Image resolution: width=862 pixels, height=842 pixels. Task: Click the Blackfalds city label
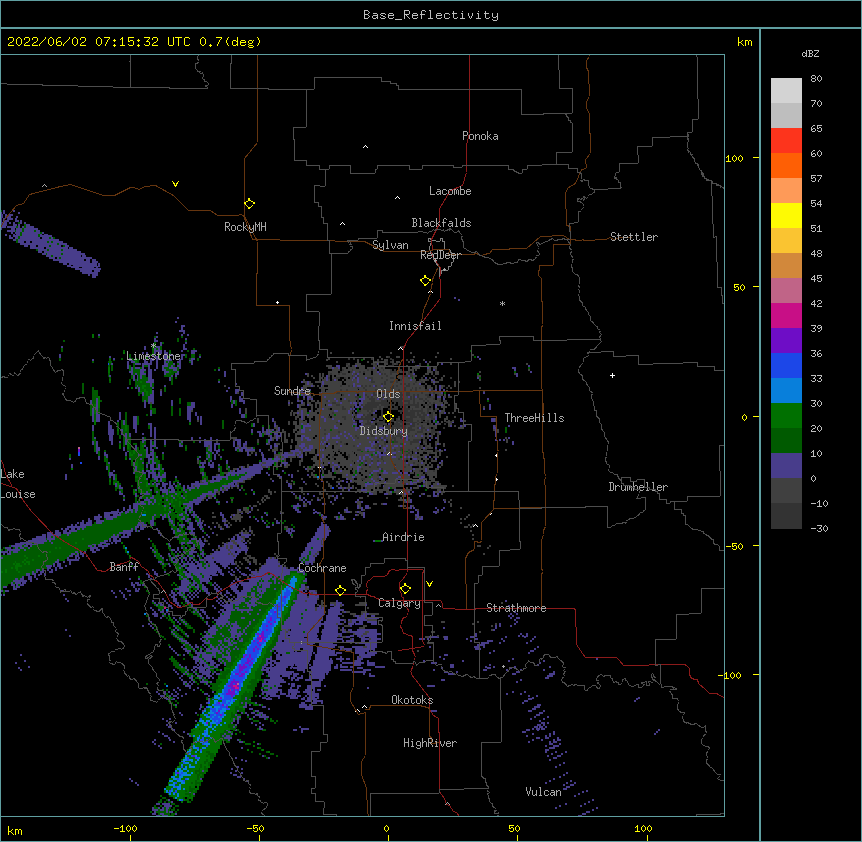point(441,223)
